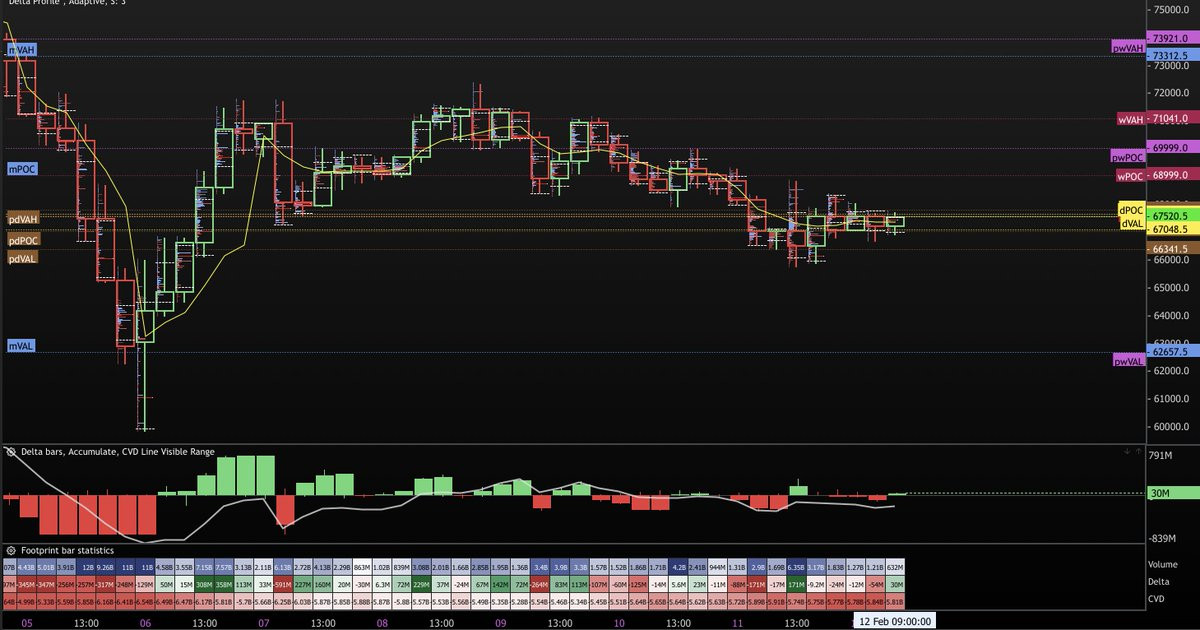Select the pwVAL level label
This screenshot has height=630, width=1200.
(1127, 360)
